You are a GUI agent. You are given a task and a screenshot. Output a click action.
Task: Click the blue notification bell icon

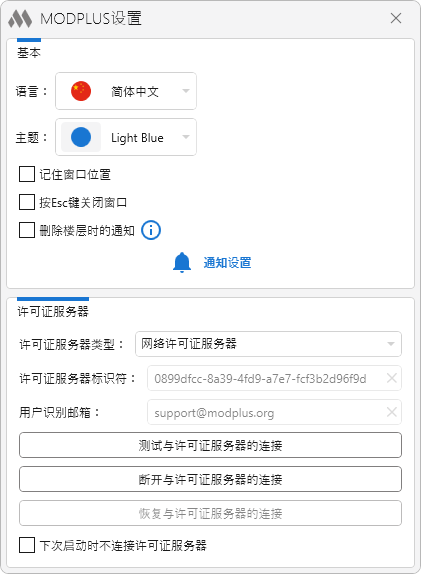pyautogui.click(x=182, y=262)
